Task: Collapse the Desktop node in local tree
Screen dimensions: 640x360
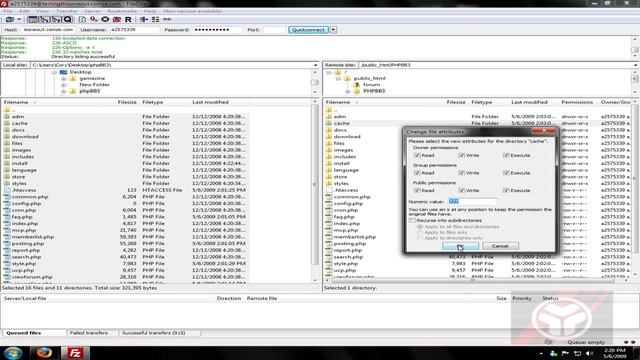Action: click(x=54, y=72)
